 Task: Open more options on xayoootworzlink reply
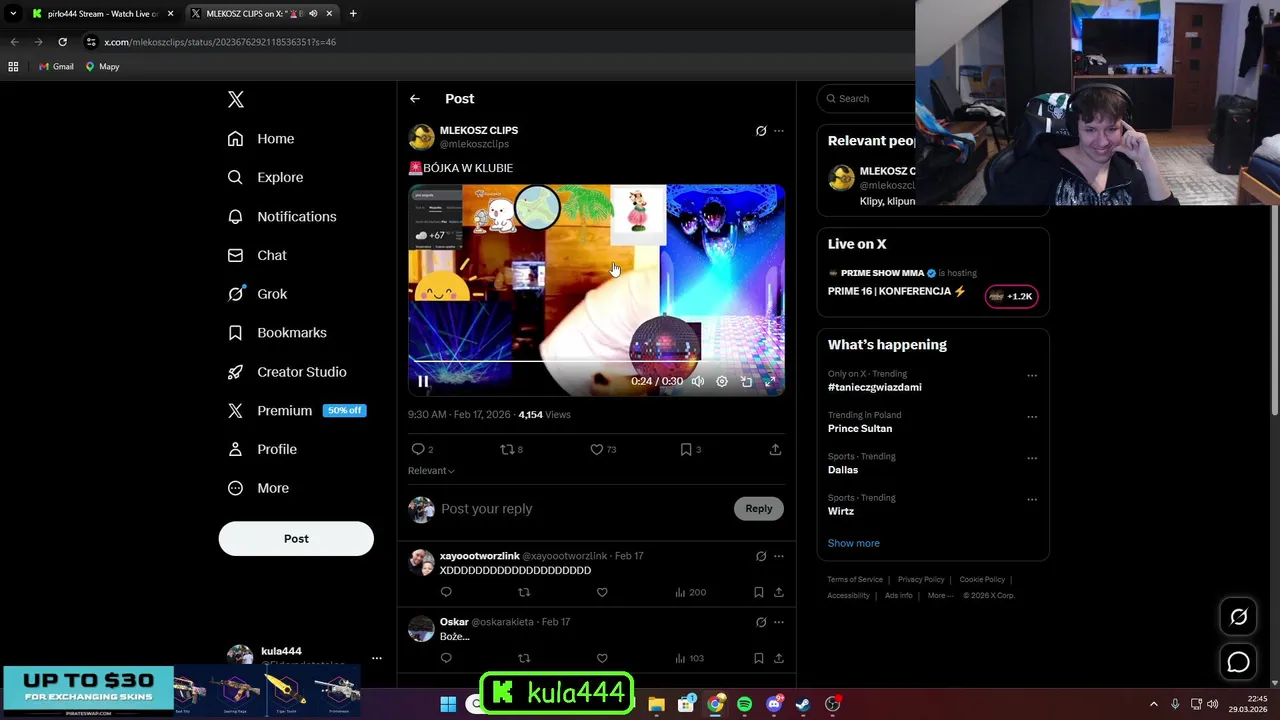(x=779, y=556)
